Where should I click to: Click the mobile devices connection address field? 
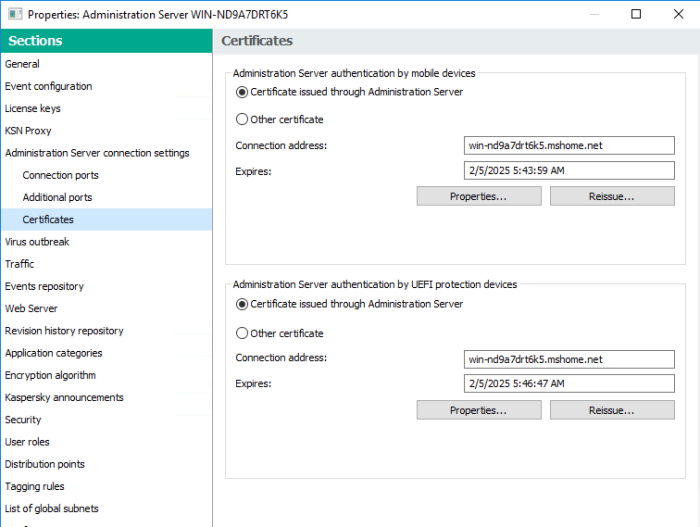[569, 146]
